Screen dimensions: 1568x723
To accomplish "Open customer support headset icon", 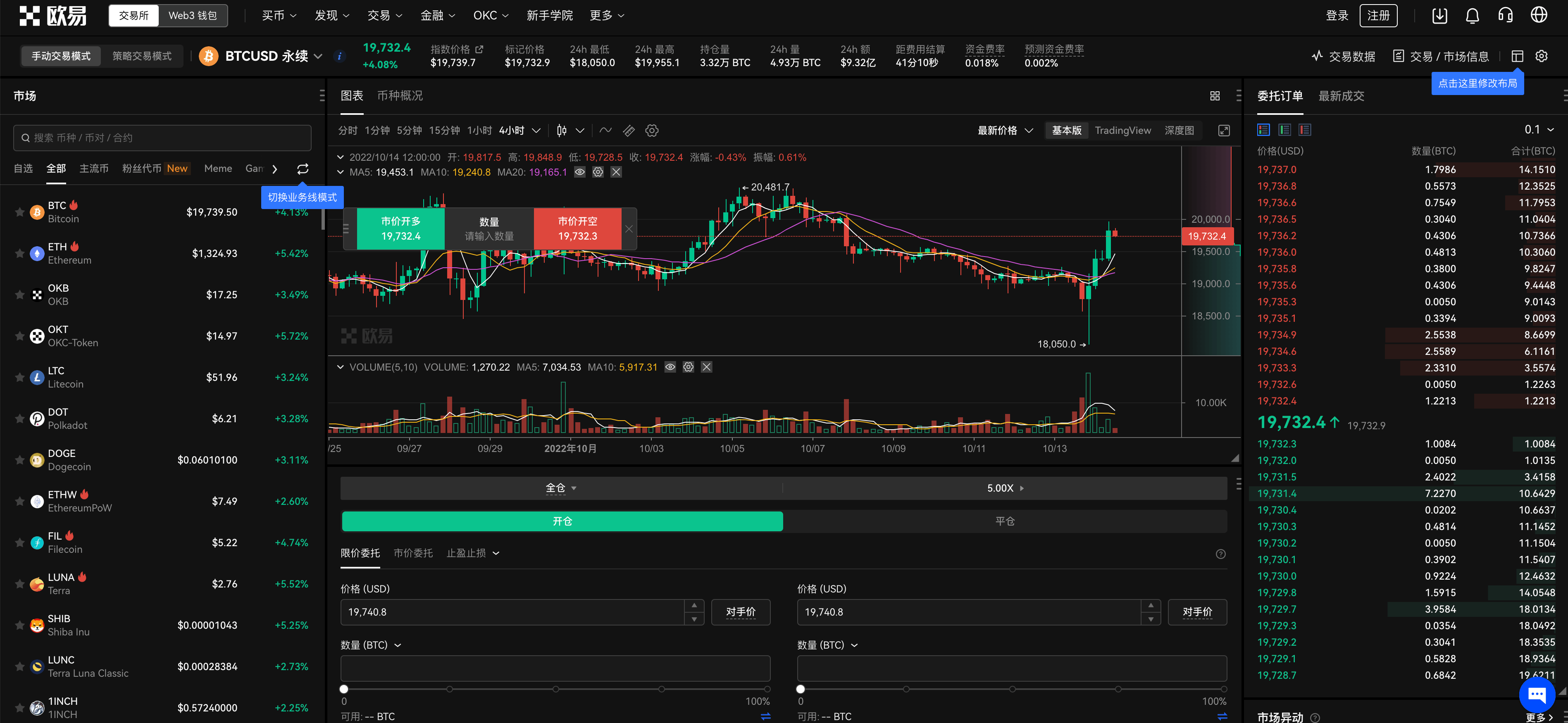I will pyautogui.click(x=1505, y=15).
